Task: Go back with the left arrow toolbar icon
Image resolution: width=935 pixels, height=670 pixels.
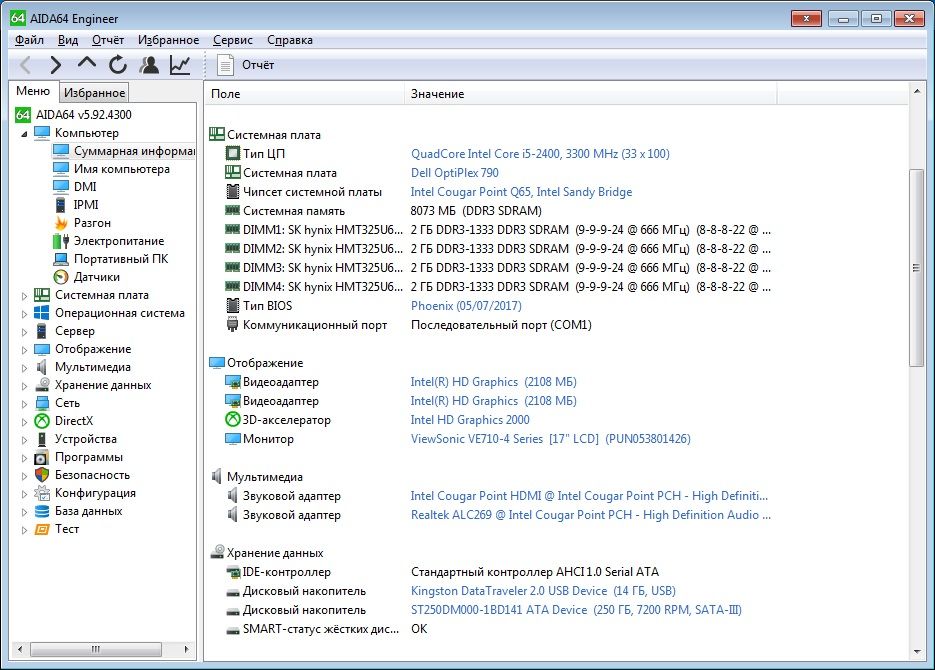Action: pos(26,64)
